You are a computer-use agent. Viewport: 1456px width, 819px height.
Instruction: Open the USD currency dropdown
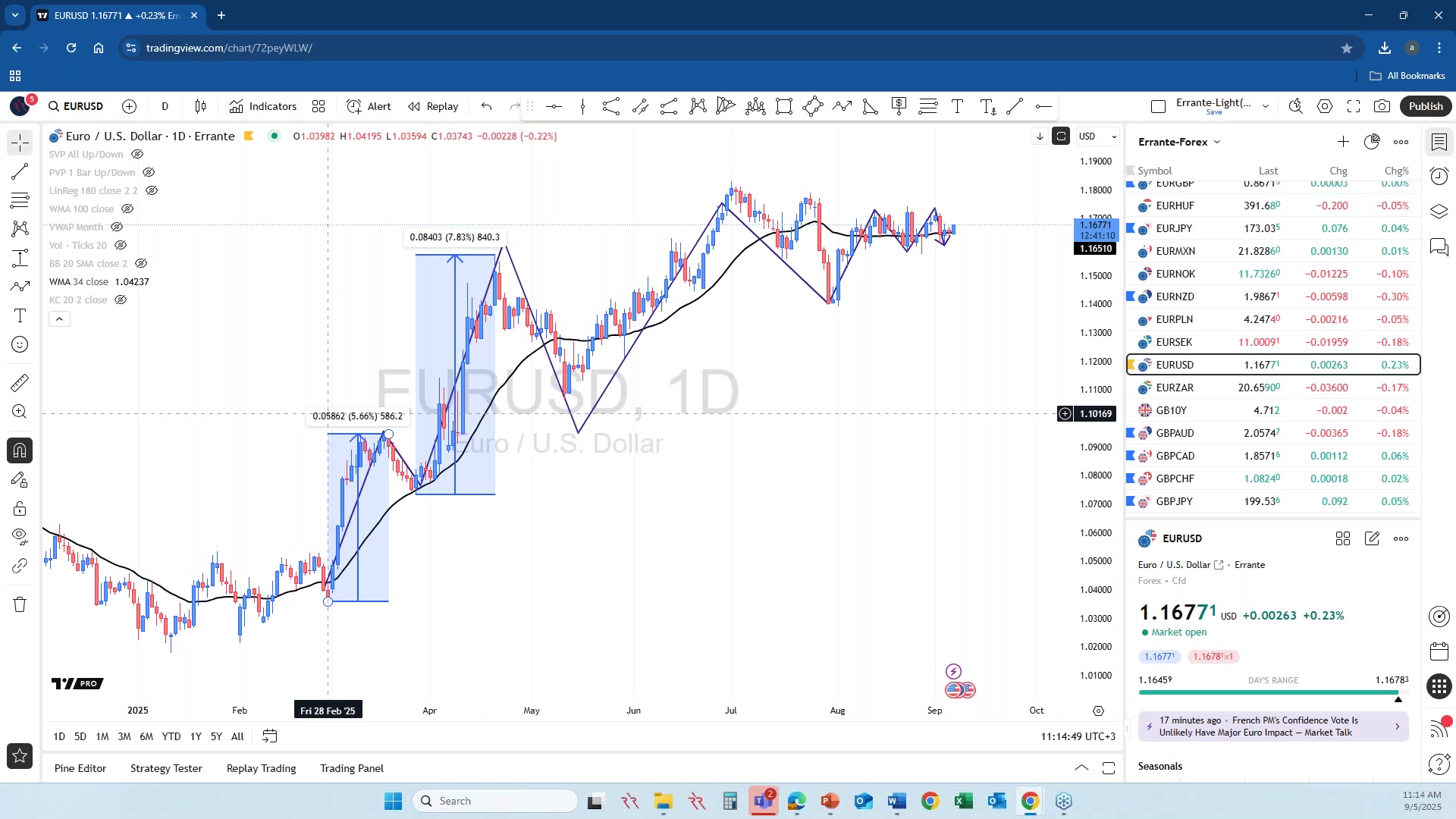coord(1097,136)
